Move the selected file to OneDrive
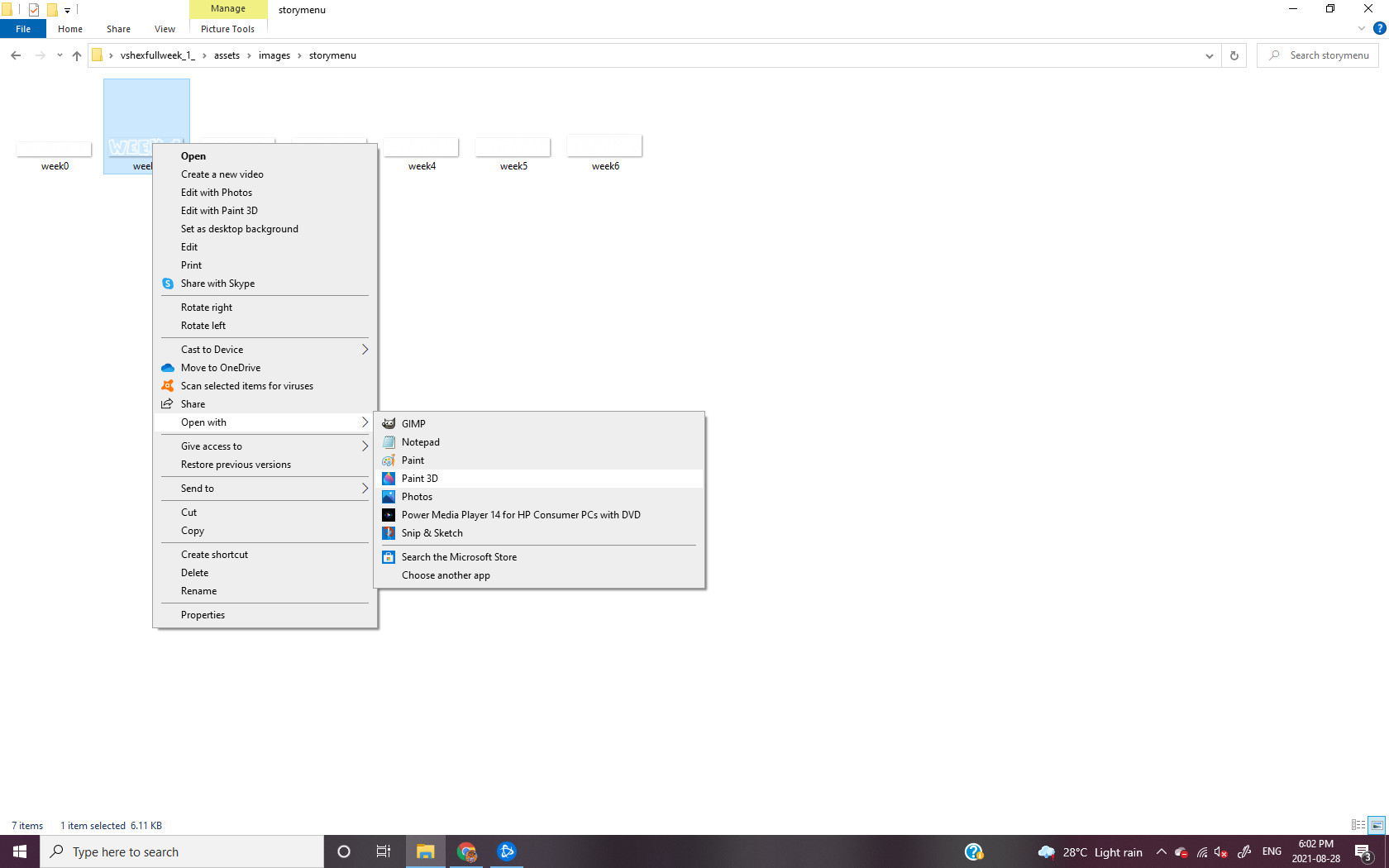Image resolution: width=1389 pixels, height=868 pixels. (219, 367)
